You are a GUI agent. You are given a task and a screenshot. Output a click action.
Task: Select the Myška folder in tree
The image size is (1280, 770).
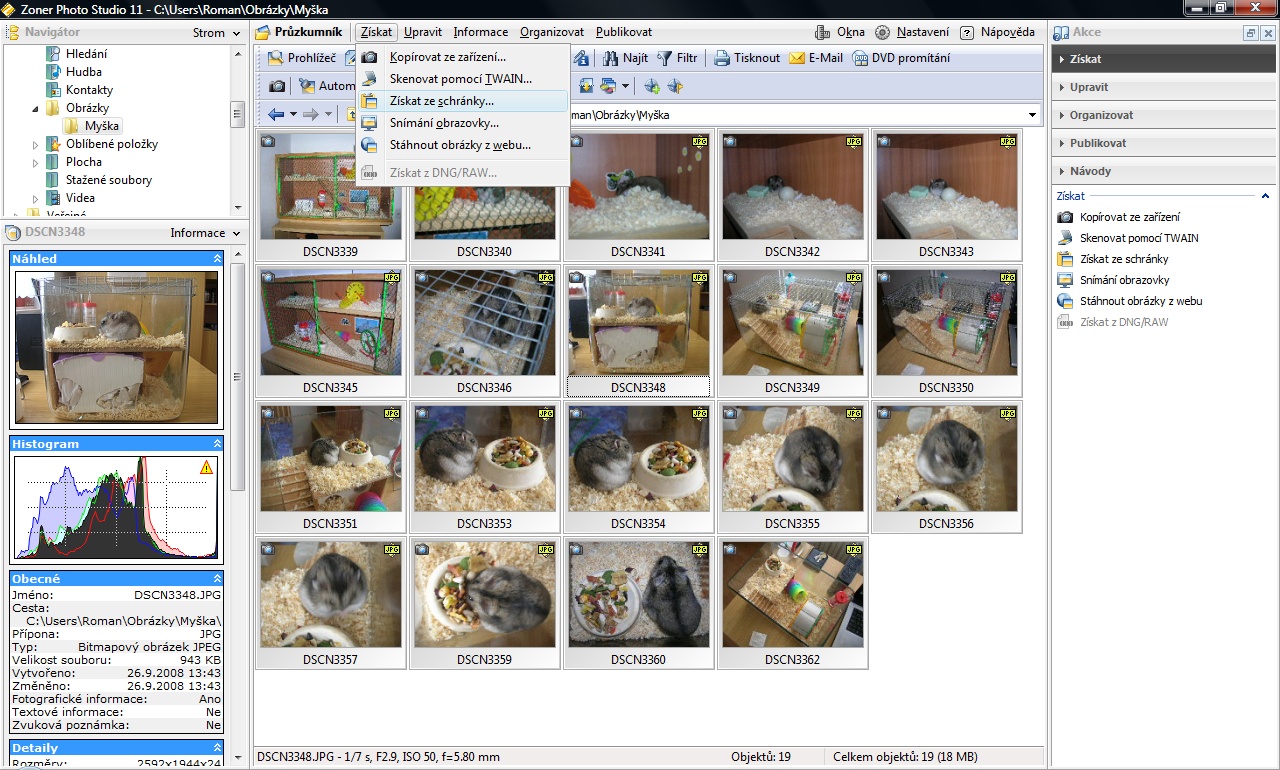(x=92, y=126)
